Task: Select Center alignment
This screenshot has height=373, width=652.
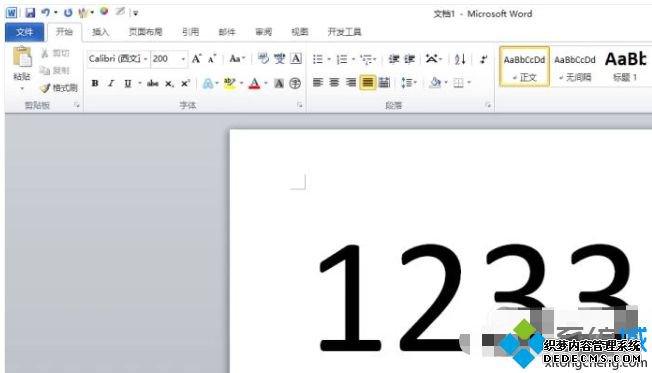Action: (x=334, y=82)
